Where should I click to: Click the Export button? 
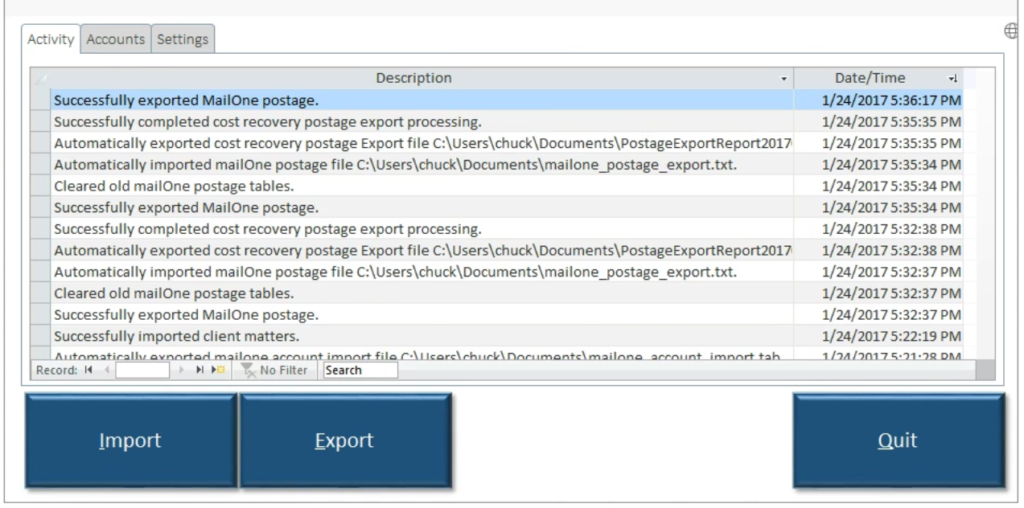(x=345, y=441)
